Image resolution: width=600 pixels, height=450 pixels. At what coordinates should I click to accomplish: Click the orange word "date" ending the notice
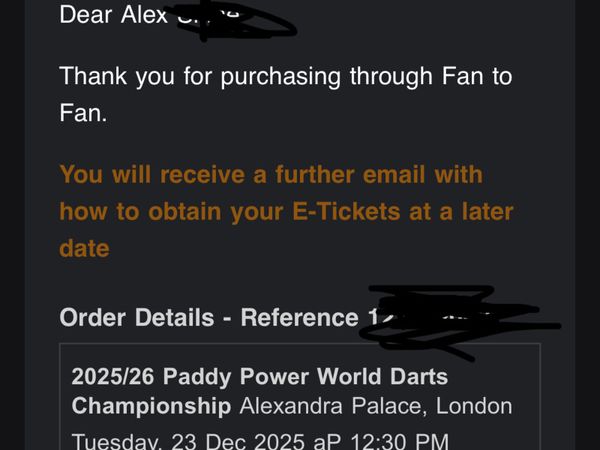(x=84, y=247)
